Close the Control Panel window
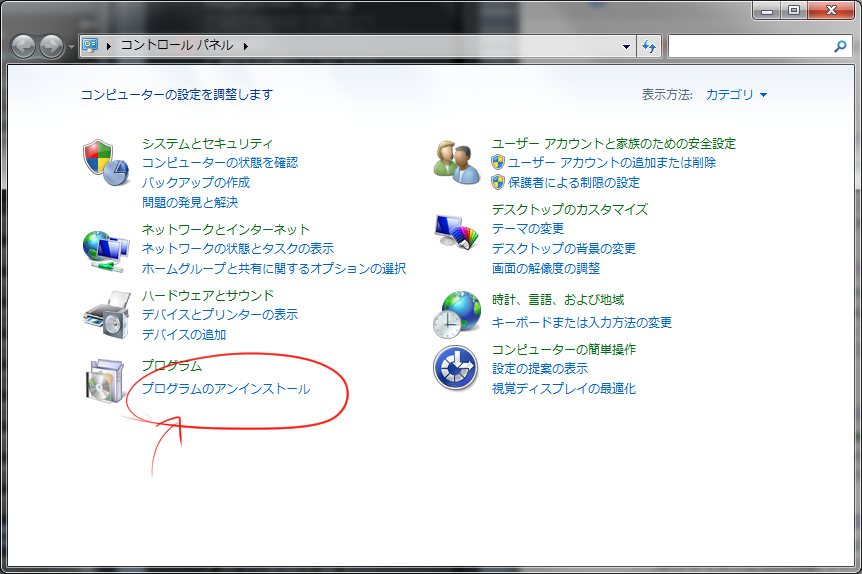862x574 pixels. [x=831, y=10]
